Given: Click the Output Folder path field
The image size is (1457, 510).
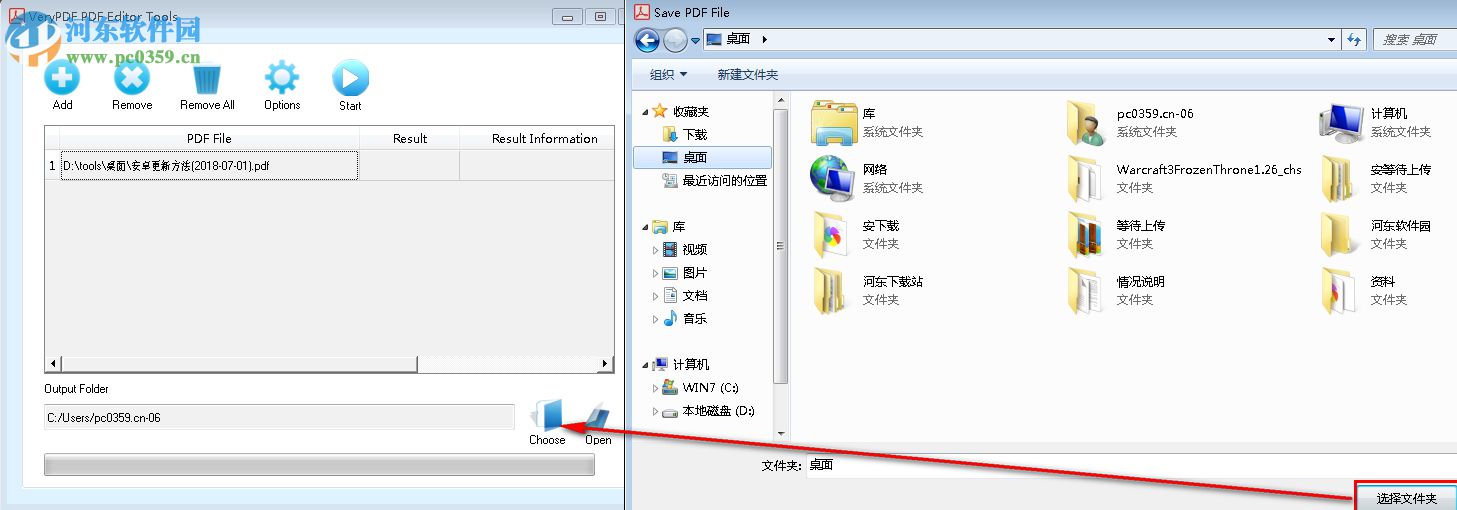Looking at the screenshot, I should tap(279, 417).
